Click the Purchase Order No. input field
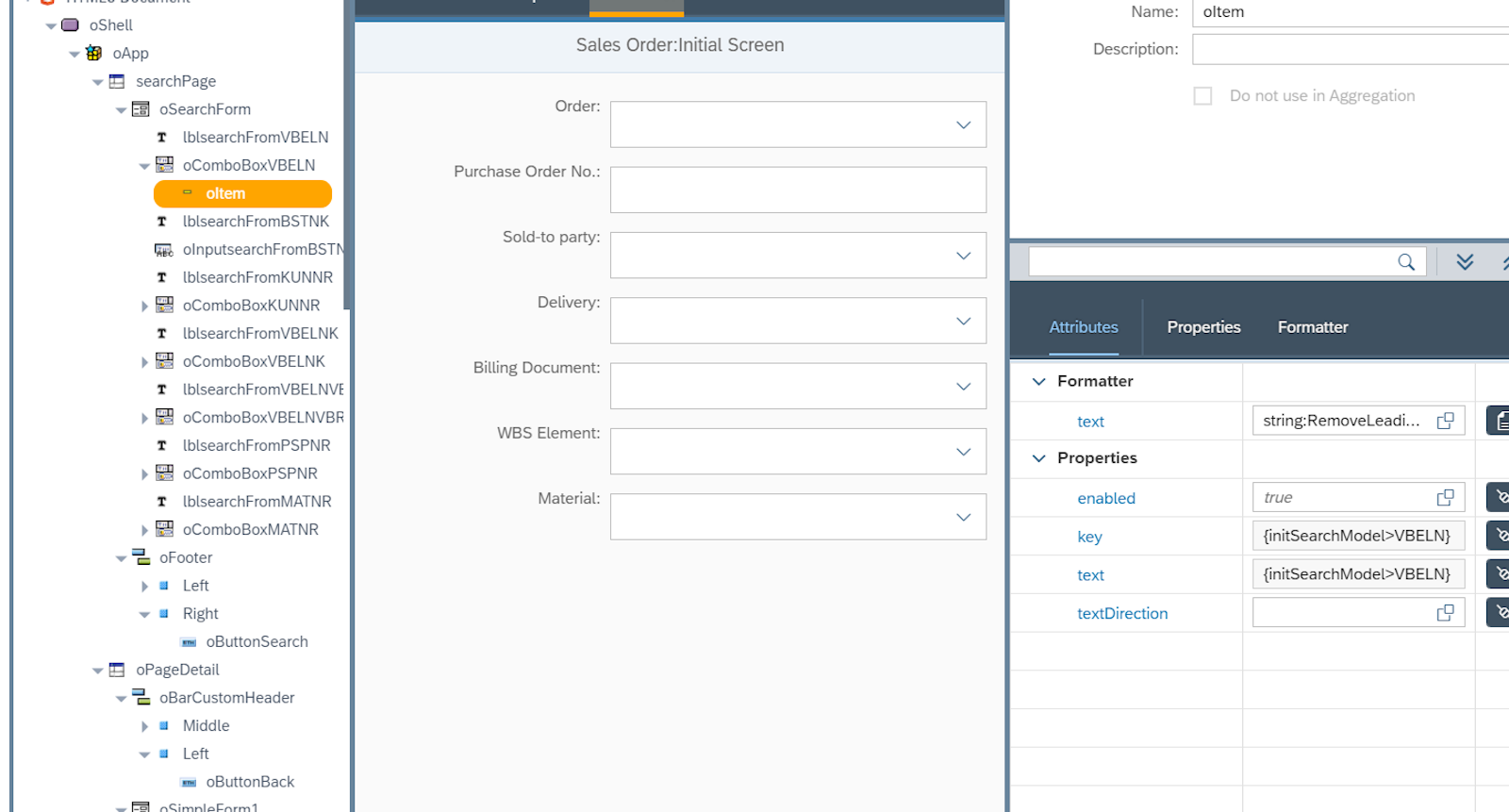This screenshot has width=1509, height=812. click(798, 190)
